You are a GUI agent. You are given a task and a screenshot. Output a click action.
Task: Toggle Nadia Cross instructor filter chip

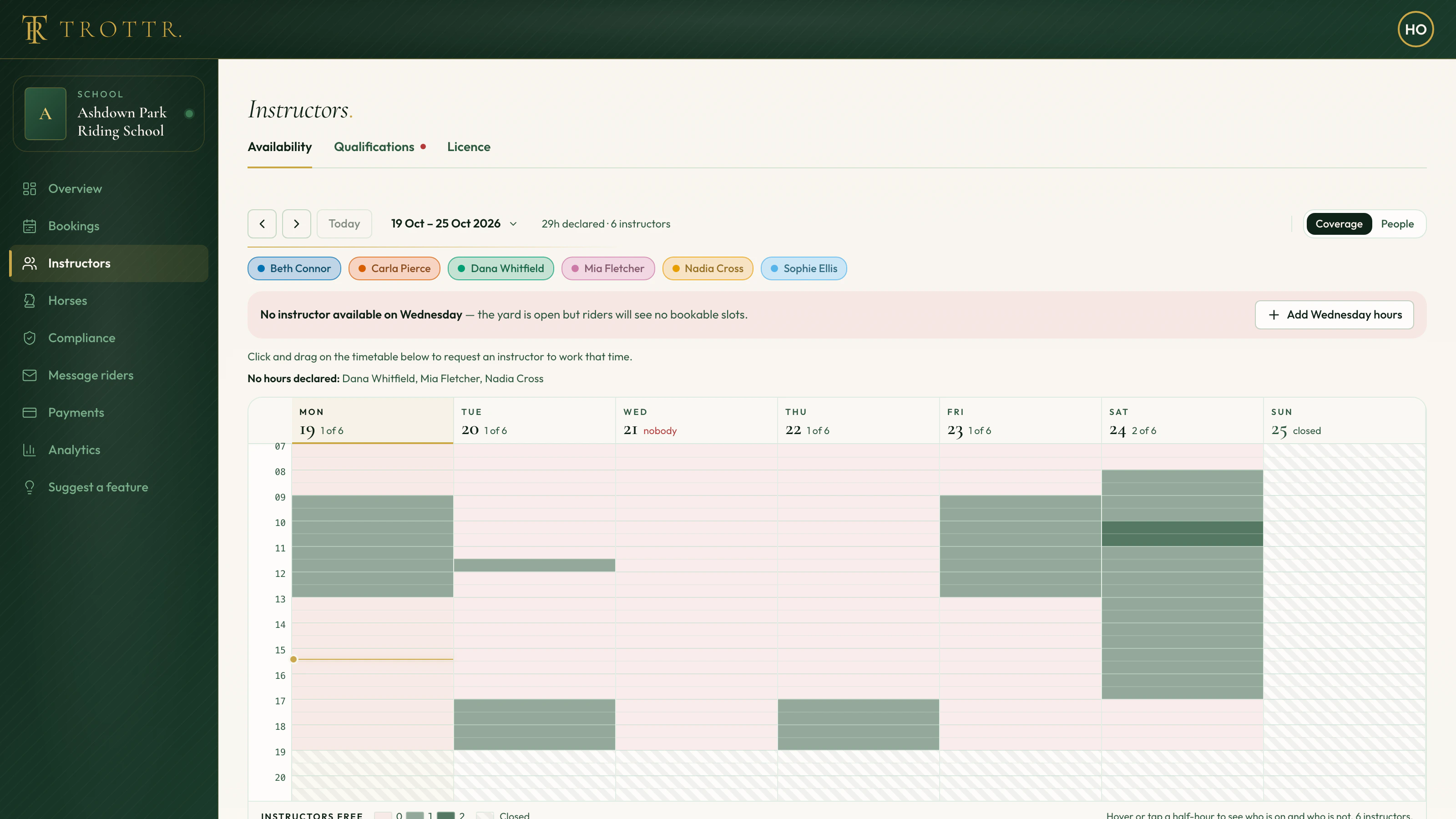tap(707, 268)
